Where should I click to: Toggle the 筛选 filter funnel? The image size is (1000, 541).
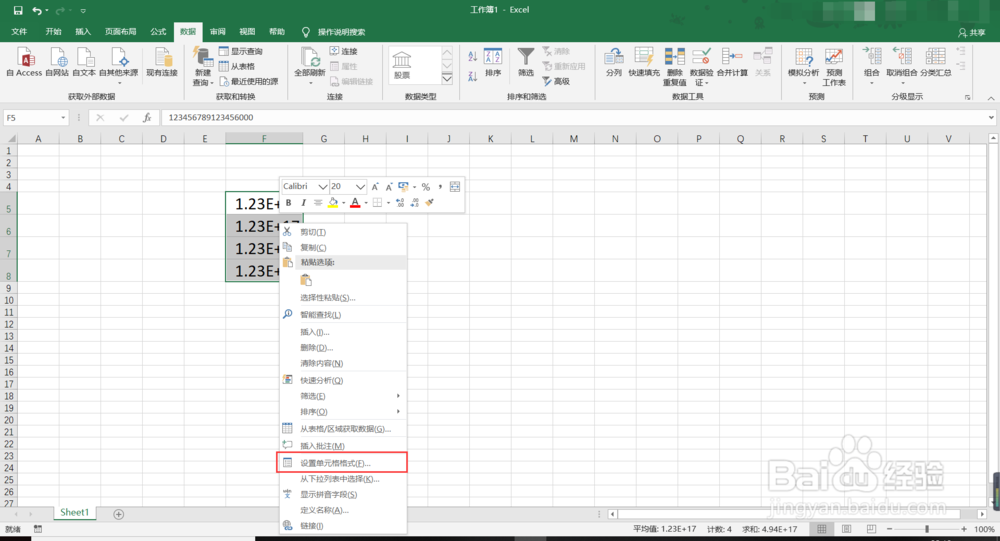pos(526,62)
